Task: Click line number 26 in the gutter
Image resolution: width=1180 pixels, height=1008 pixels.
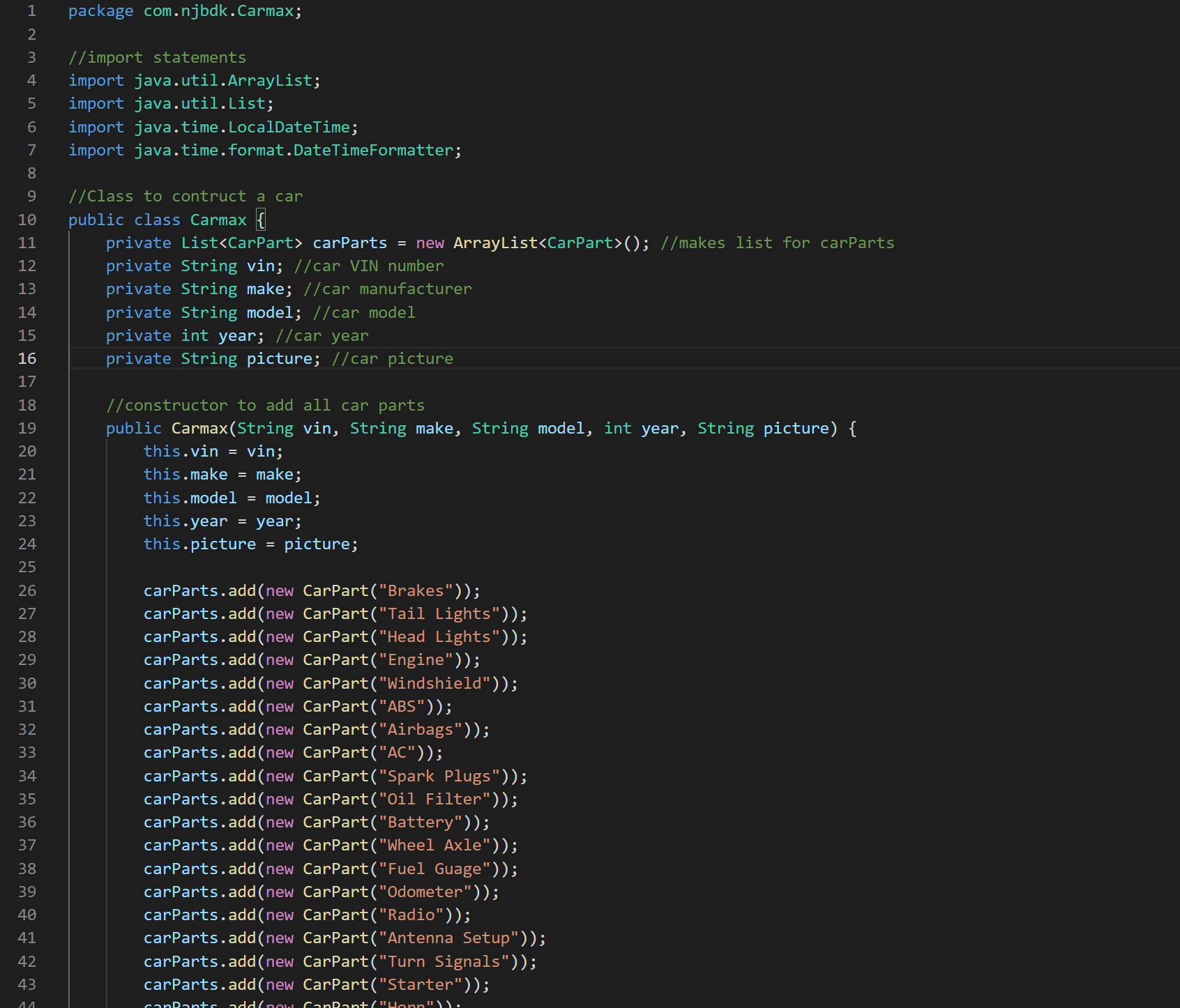Action: (27, 590)
